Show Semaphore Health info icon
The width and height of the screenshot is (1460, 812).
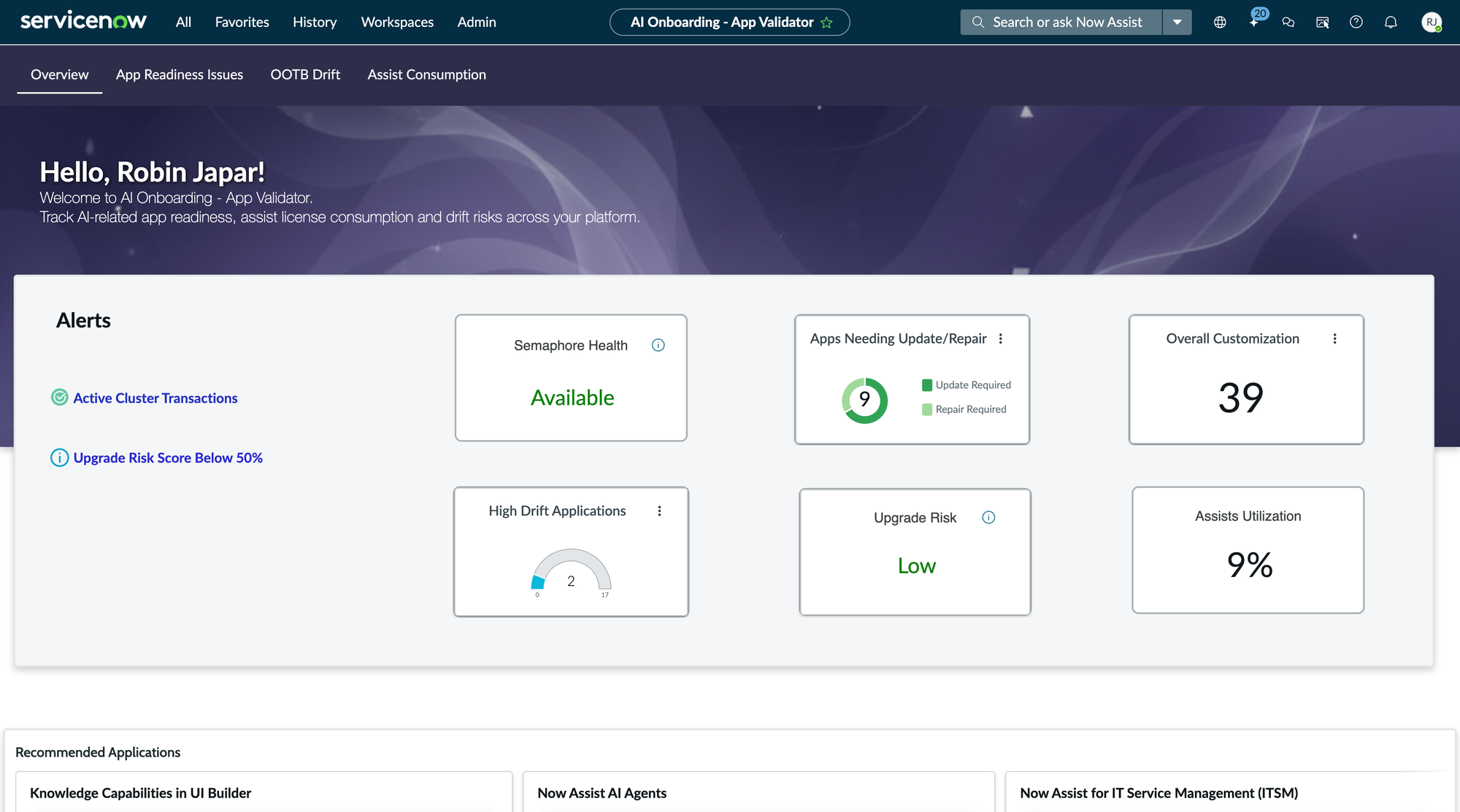[x=658, y=345]
